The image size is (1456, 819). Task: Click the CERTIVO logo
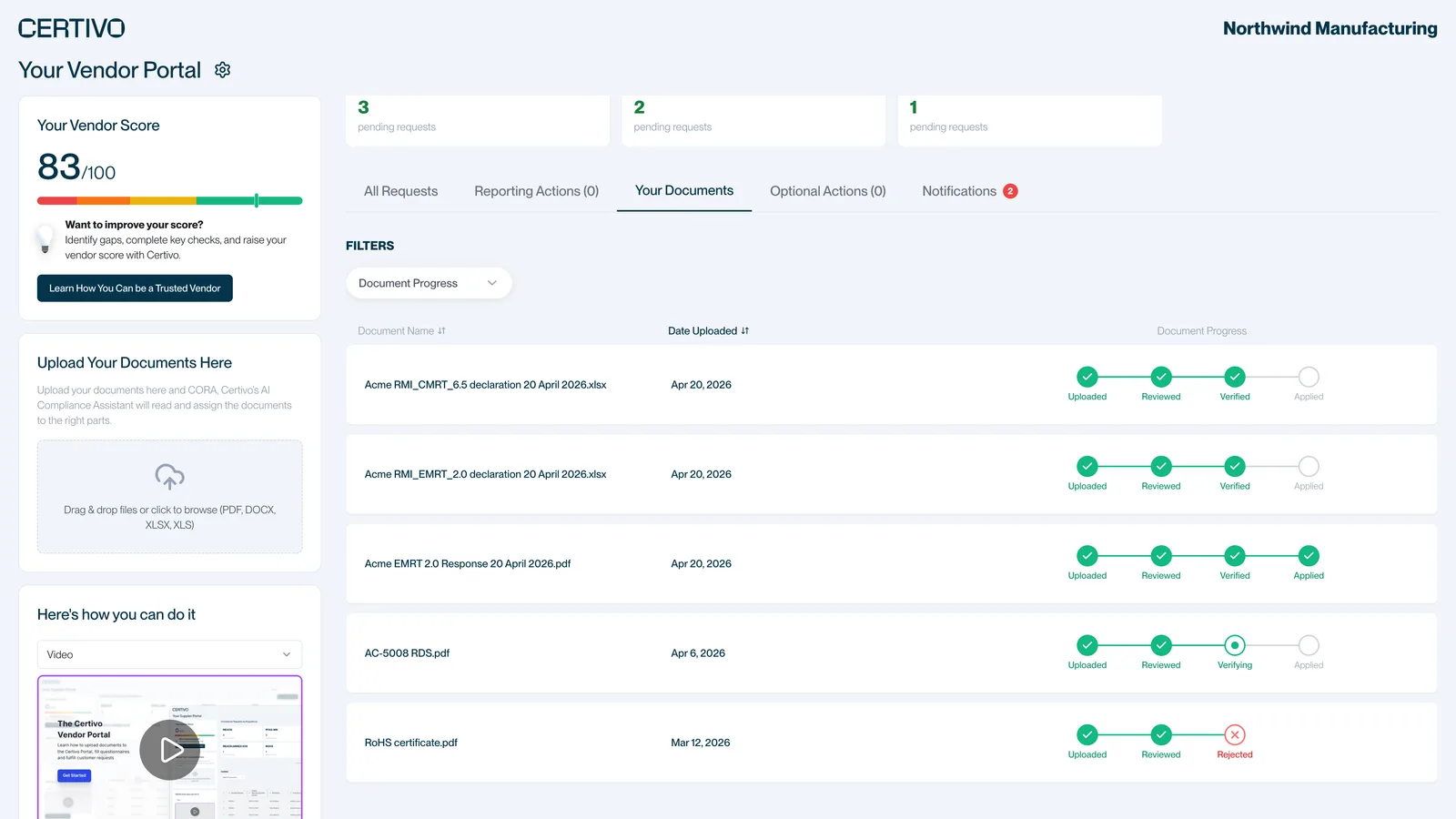coord(72,28)
